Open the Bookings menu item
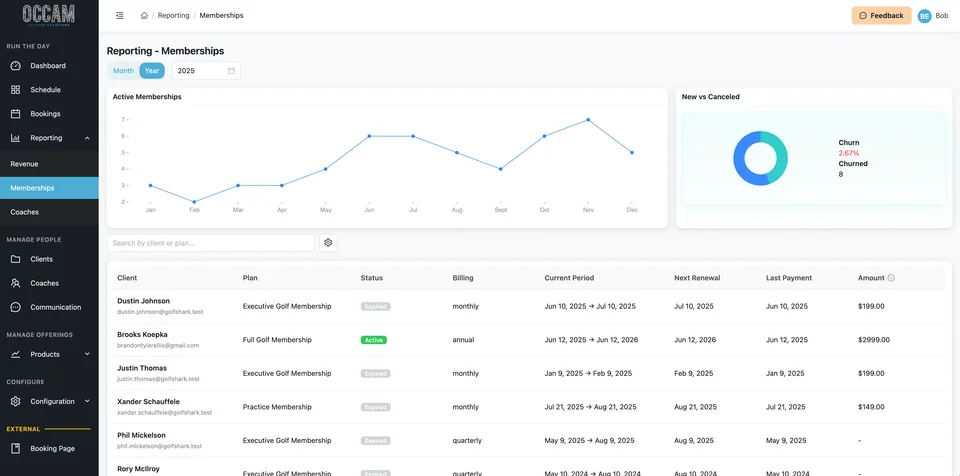This screenshot has height=476, width=960. pos(49,113)
